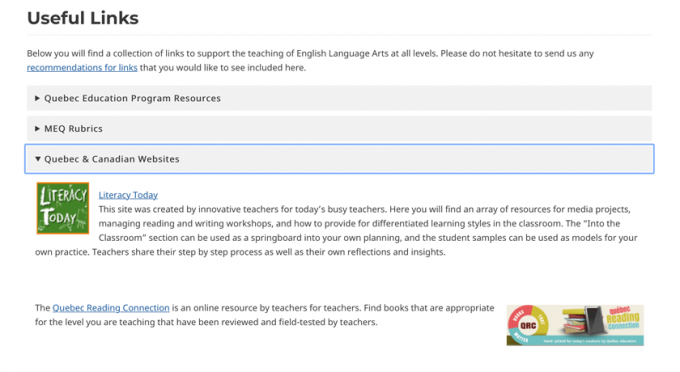
Task: Collapse Quebec & Canadian Websites section
Action: click(339, 159)
